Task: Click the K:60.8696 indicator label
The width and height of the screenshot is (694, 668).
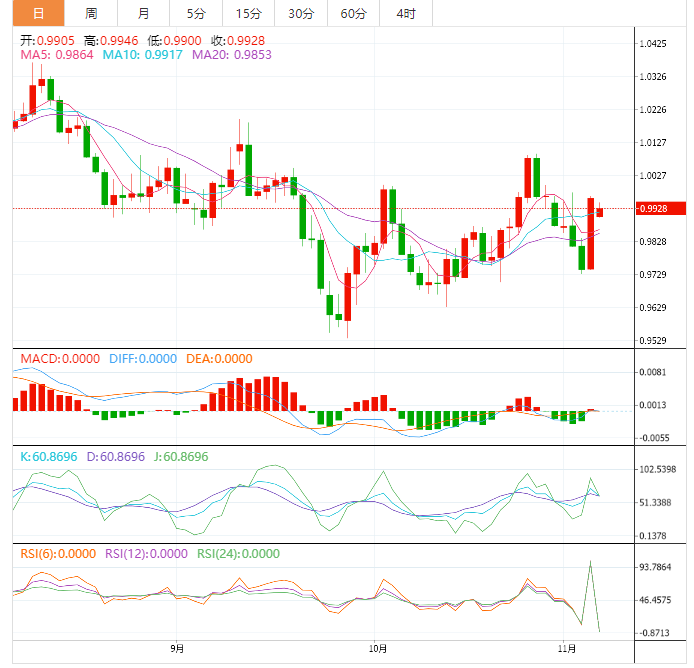Action: coord(49,456)
